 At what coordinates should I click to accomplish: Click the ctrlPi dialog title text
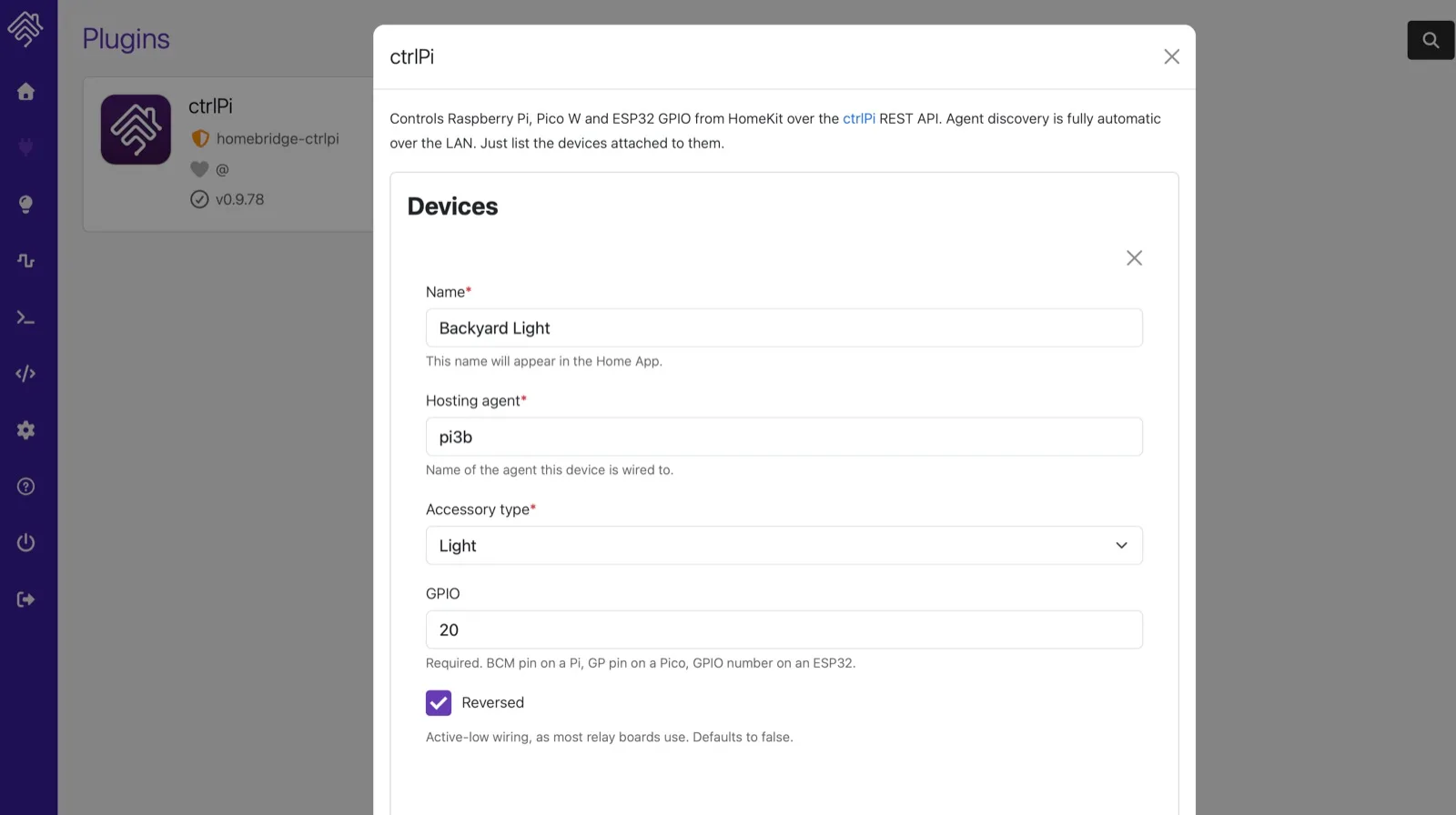(x=411, y=56)
